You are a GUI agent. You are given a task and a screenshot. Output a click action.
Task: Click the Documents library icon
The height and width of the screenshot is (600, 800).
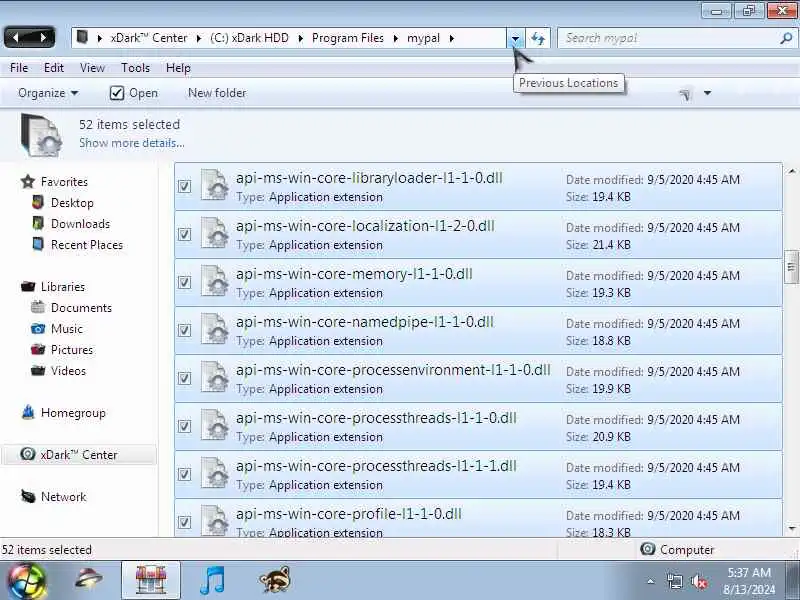(x=38, y=307)
